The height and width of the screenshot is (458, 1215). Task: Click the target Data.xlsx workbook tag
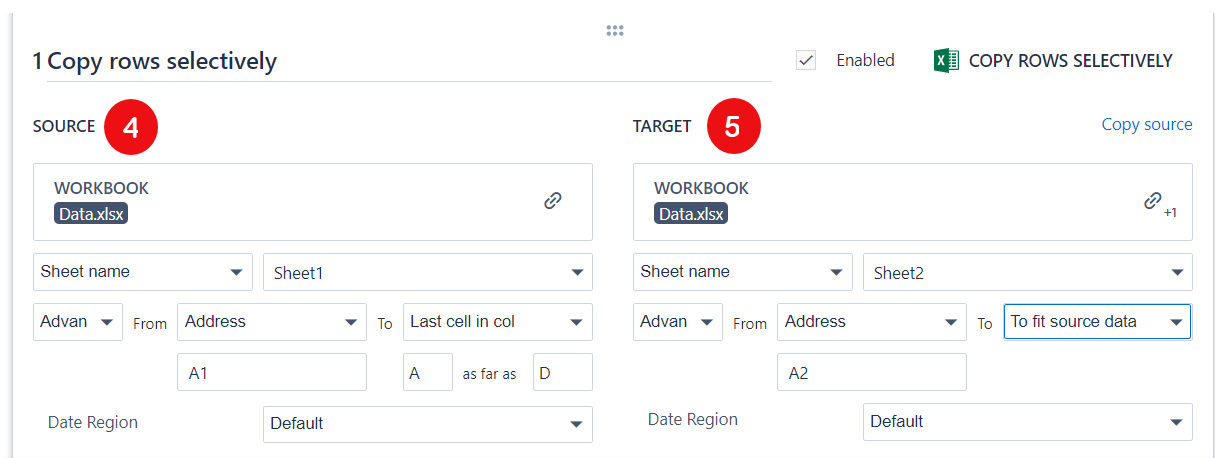click(691, 213)
